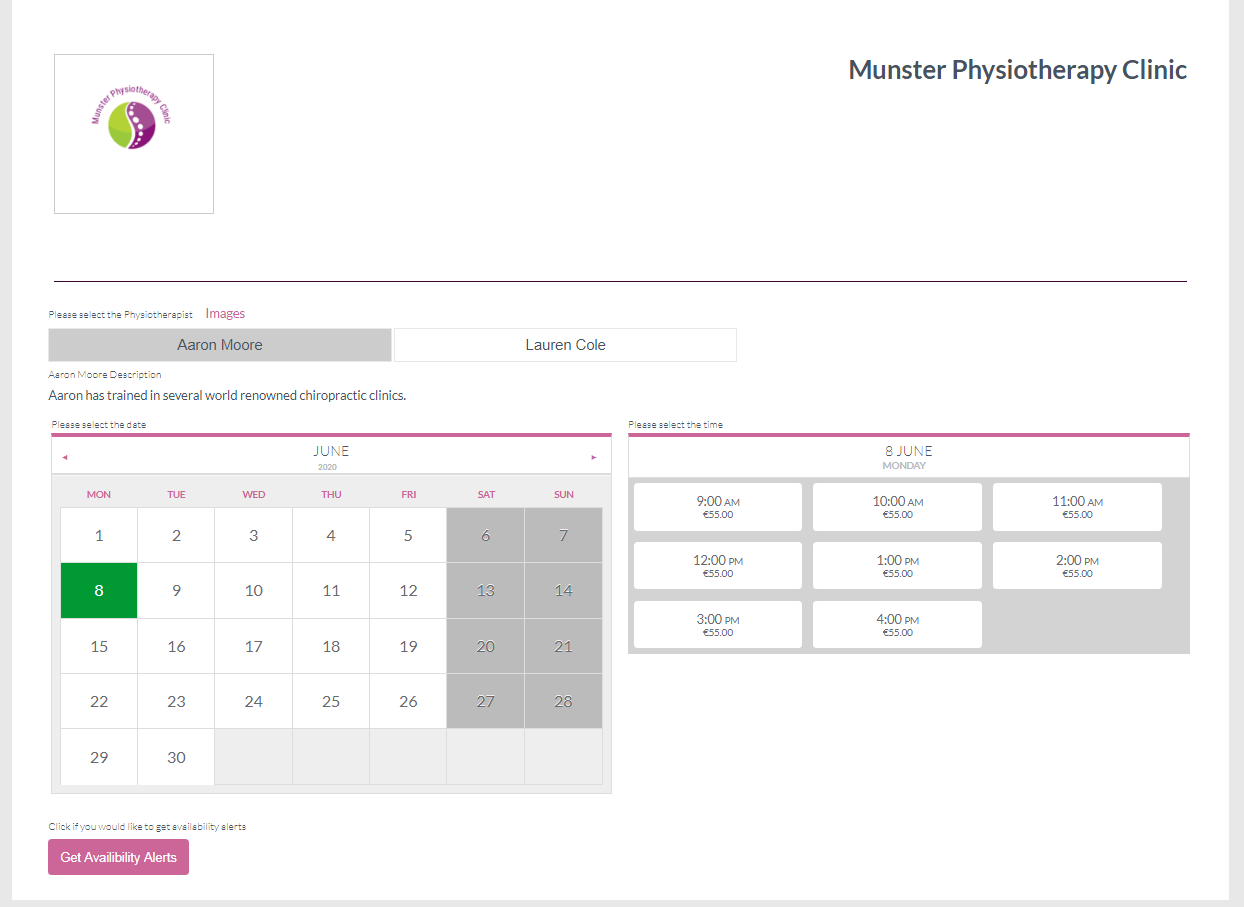1244x907 pixels.
Task: Click the SUN weekday column header
Action: (563, 494)
